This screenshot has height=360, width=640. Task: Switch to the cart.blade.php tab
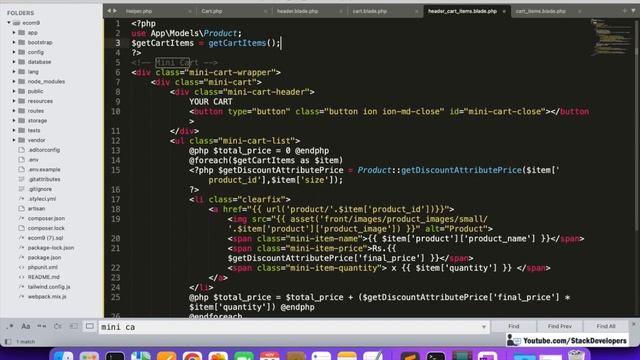tap(370, 11)
